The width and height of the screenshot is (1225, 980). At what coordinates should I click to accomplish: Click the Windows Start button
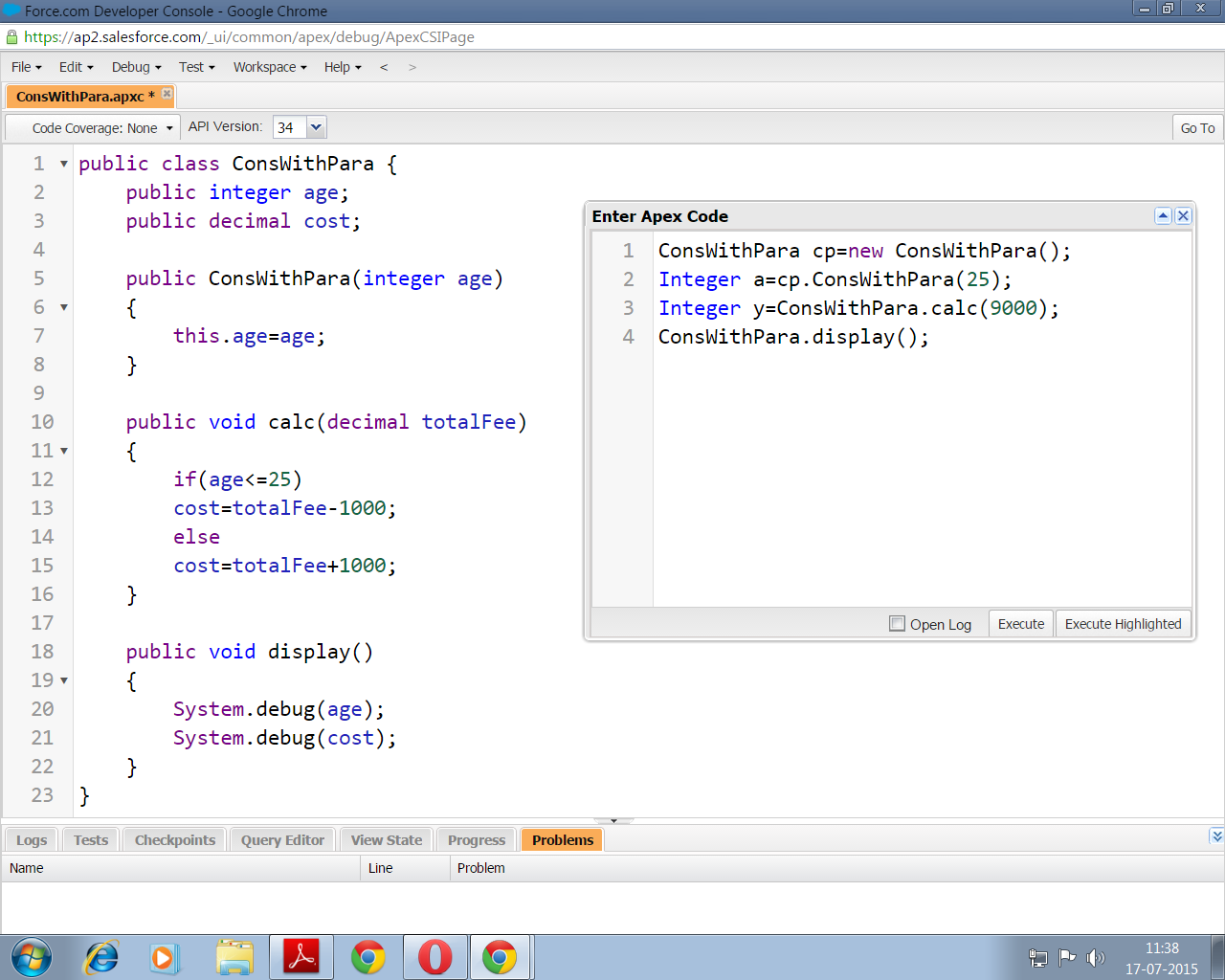32,958
